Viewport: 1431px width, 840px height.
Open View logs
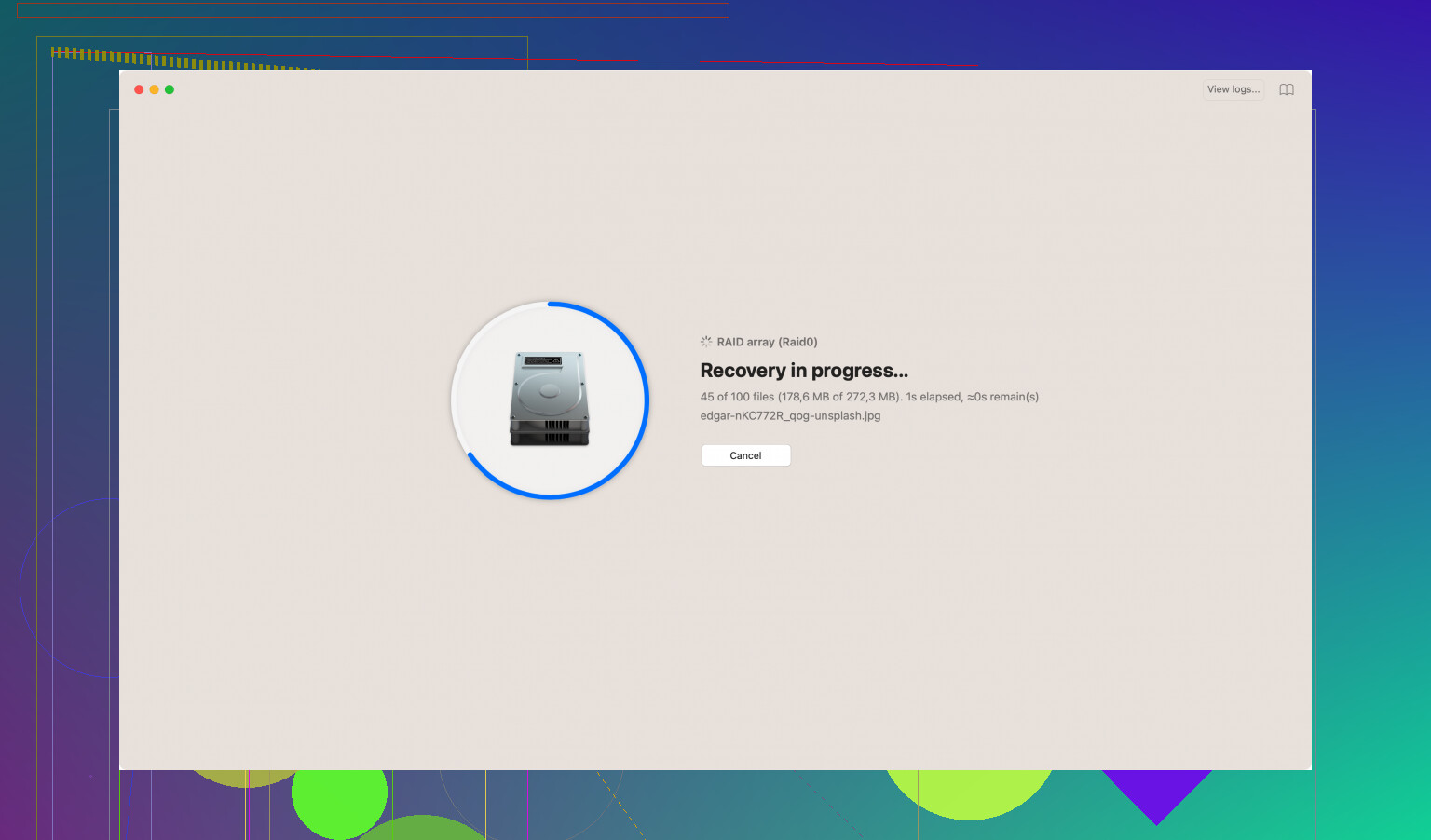coord(1233,89)
